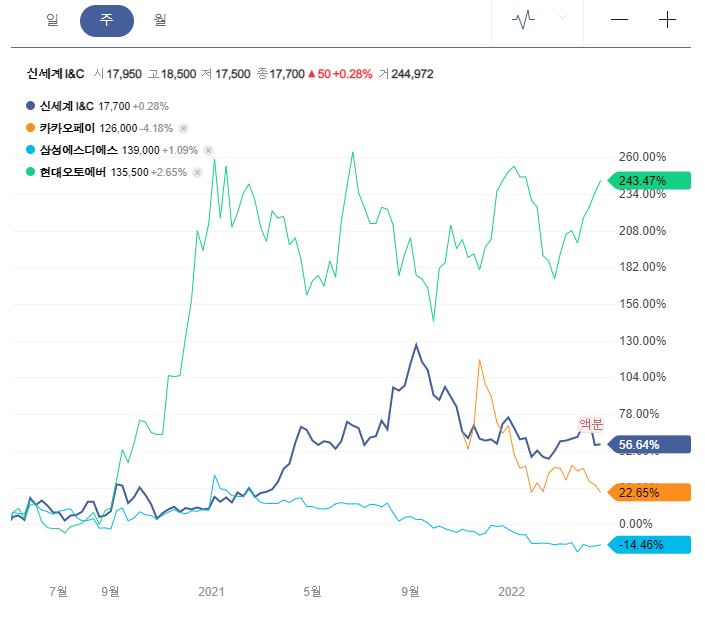Click the 243.47% green value tag
The image size is (705, 618).
point(649,181)
